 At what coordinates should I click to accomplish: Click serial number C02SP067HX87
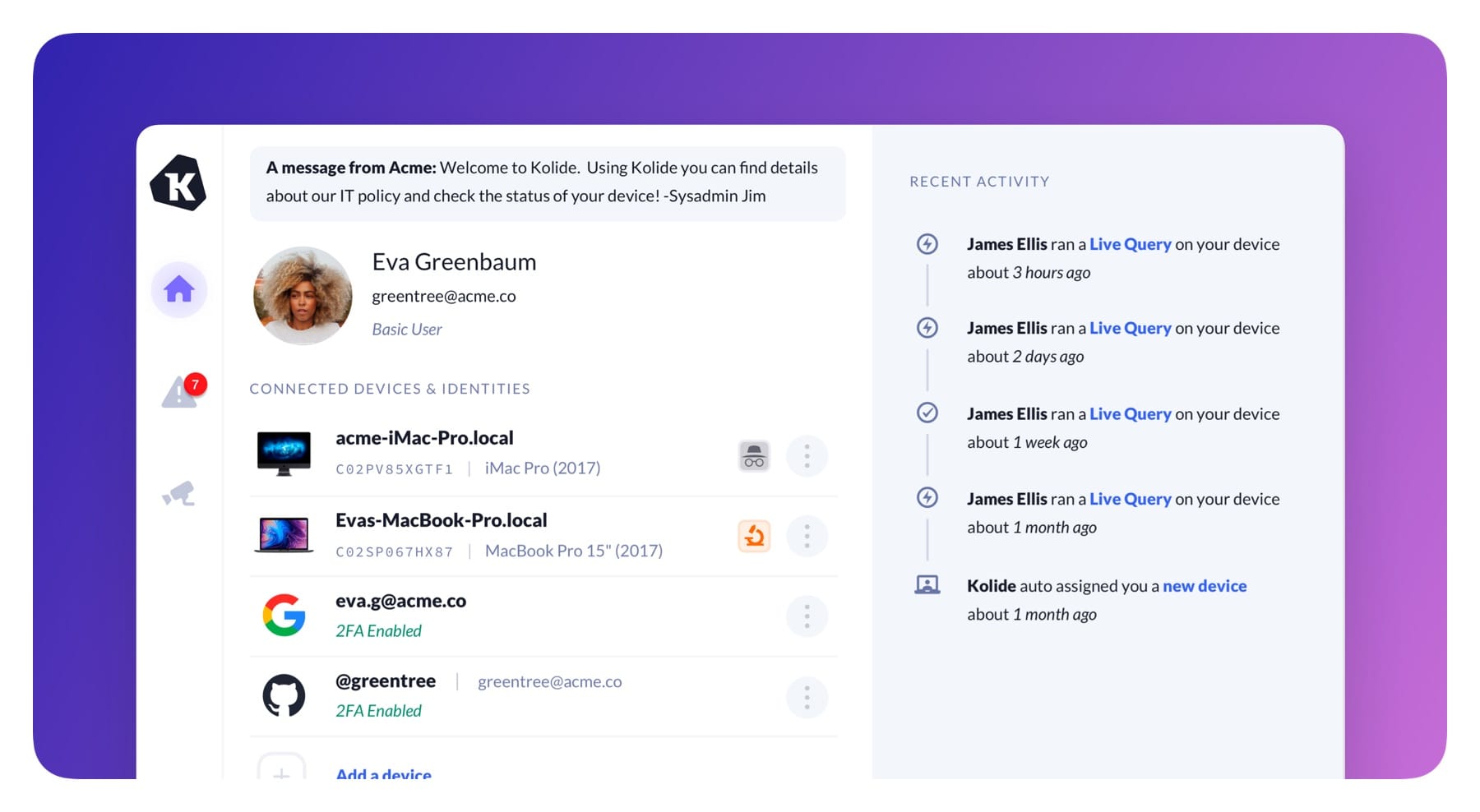click(395, 552)
